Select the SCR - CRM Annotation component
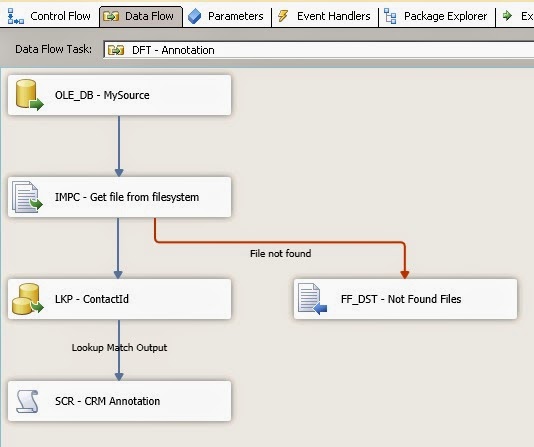The width and height of the screenshot is (534, 447). pyautogui.click(x=120, y=401)
